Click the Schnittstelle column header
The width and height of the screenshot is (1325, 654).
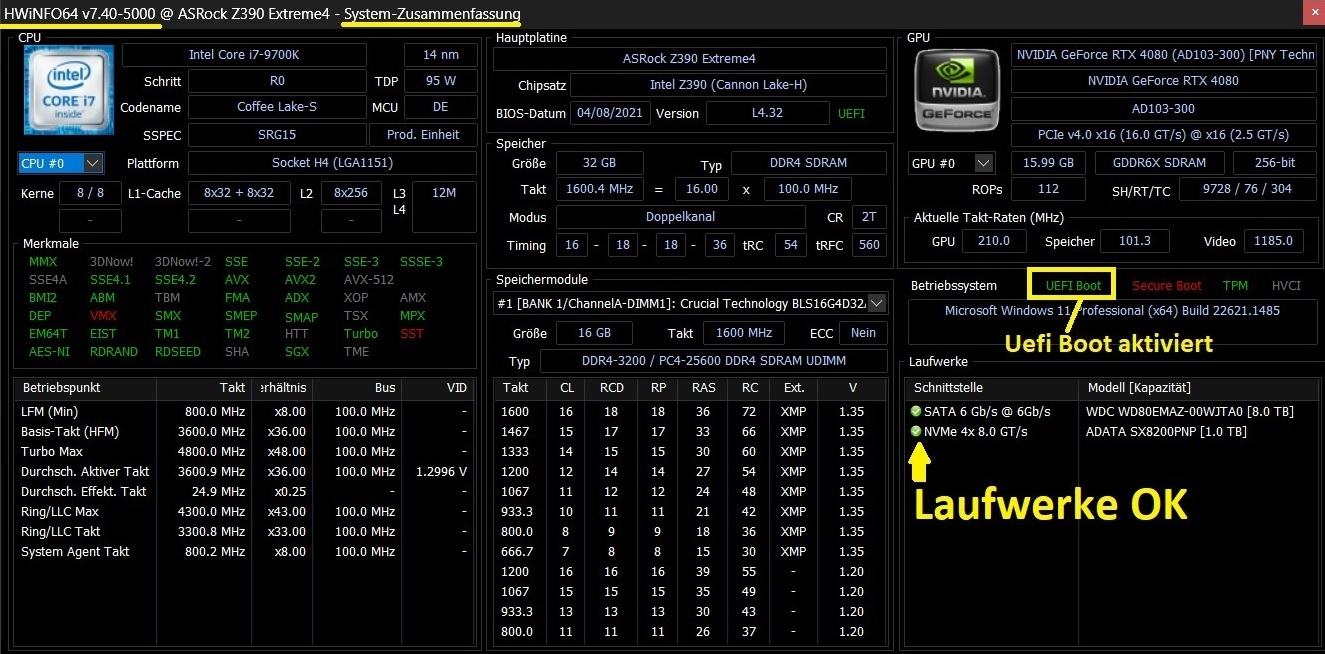992,387
